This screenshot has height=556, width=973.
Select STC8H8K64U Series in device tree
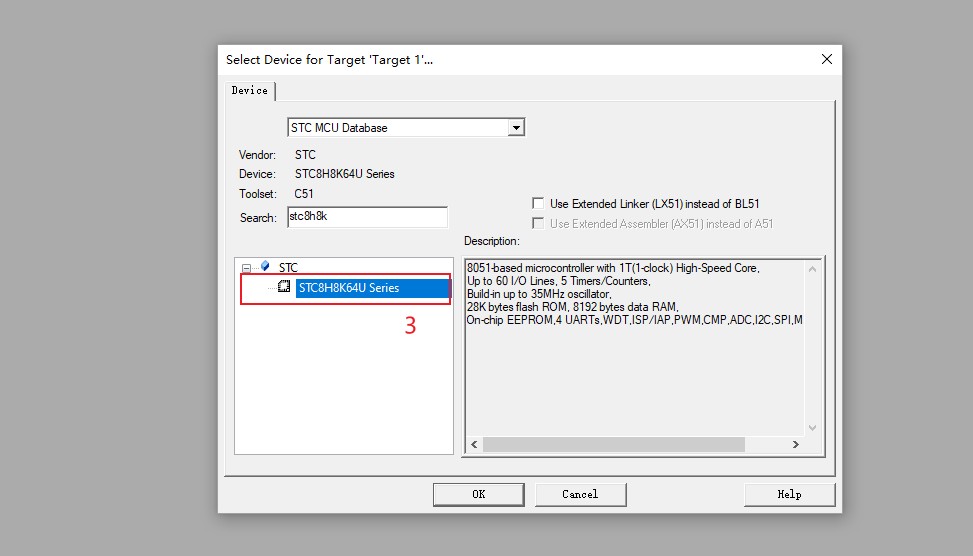tap(373, 288)
